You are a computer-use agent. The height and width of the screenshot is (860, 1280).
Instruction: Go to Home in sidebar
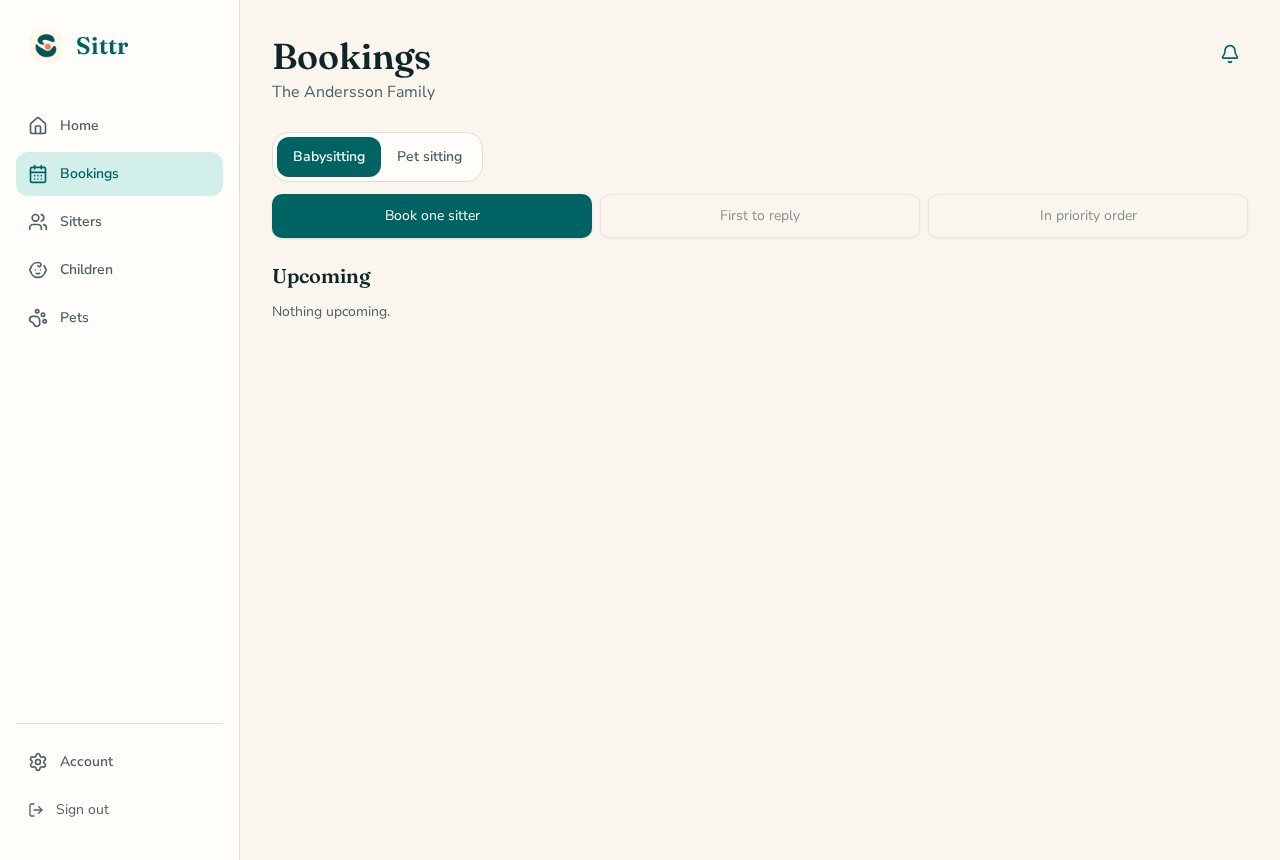click(119, 126)
